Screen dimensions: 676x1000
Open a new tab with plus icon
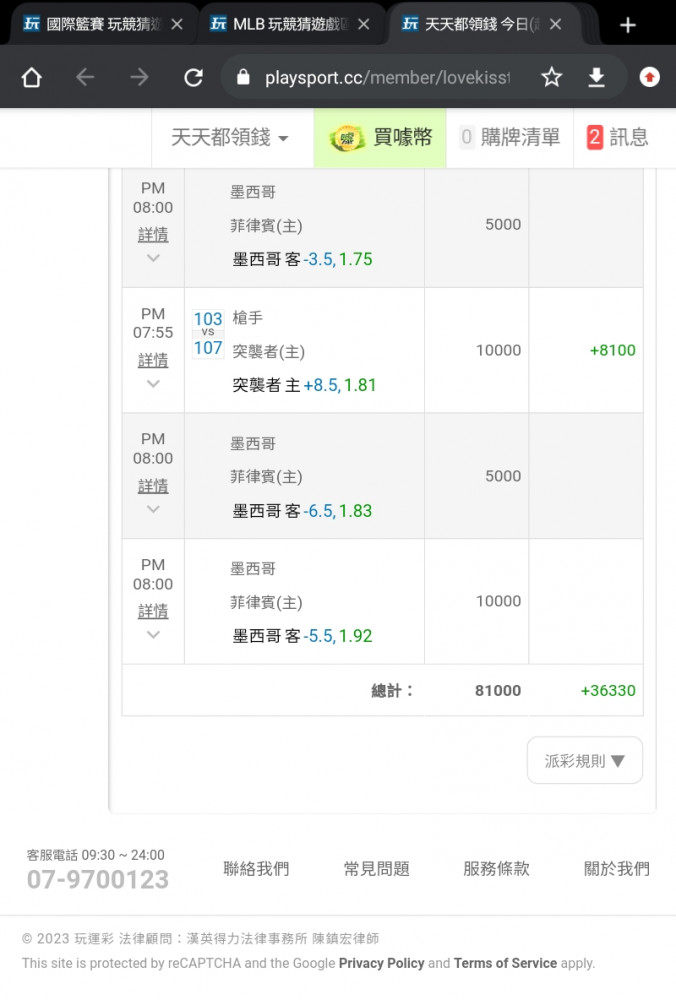click(628, 25)
